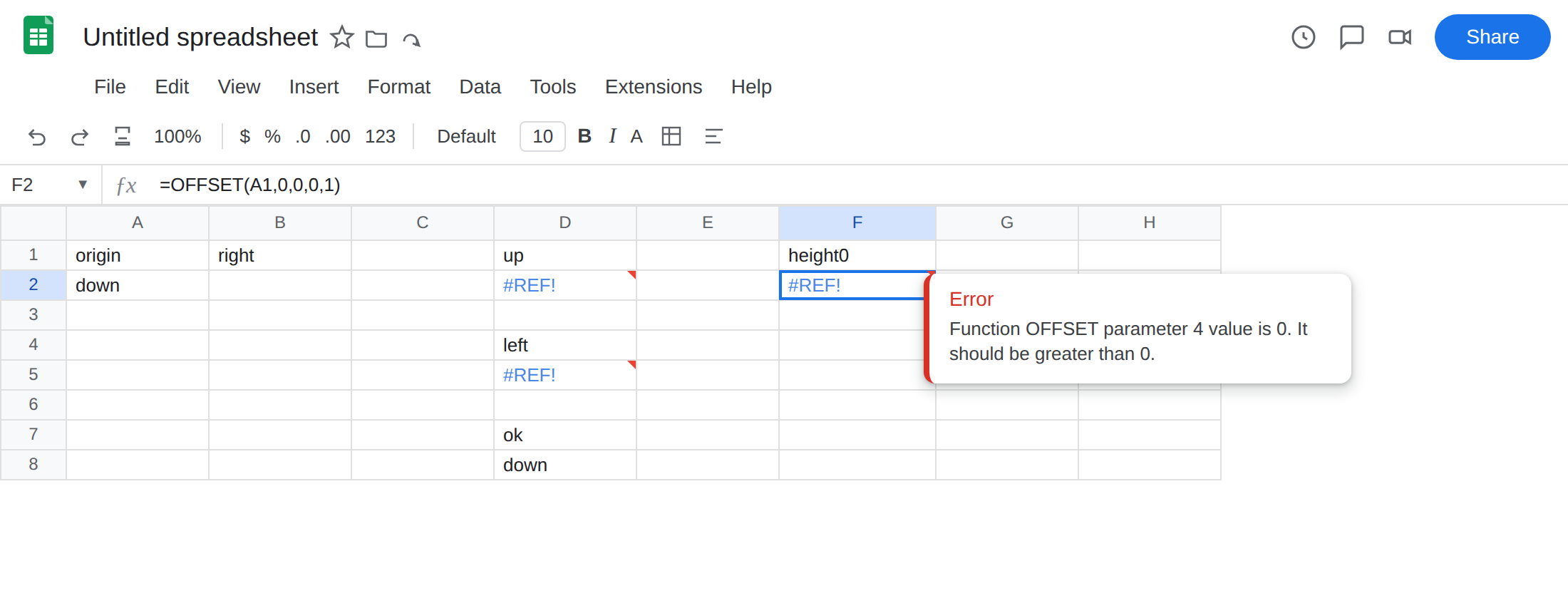This screenshot has width=1568, height=613.
Task: Increase decimal places button
Action: (338, 136)
